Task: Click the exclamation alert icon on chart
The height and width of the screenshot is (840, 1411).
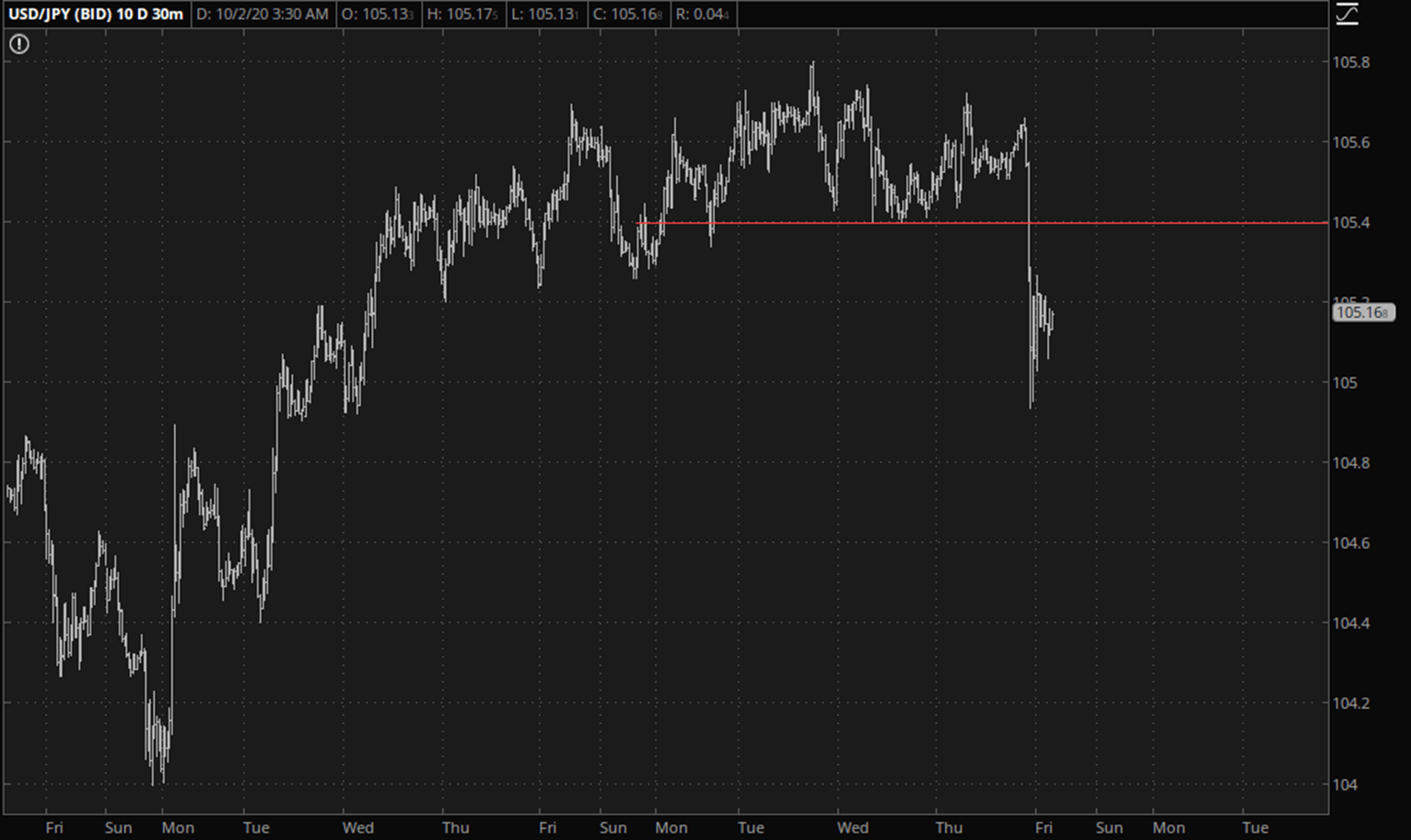Action: pos(19,44)
